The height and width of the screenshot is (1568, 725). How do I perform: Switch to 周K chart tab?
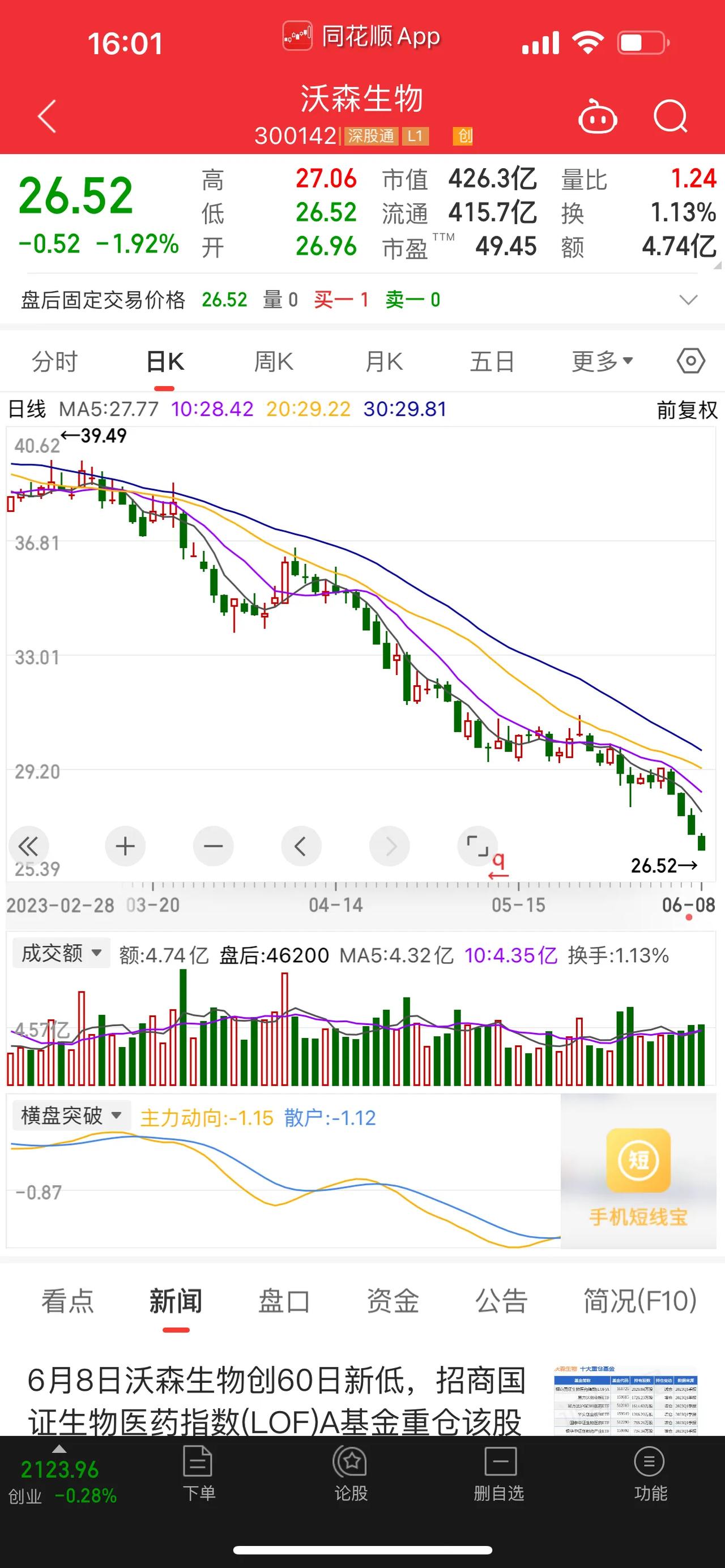pyautogui.click(x=274, y=362)
